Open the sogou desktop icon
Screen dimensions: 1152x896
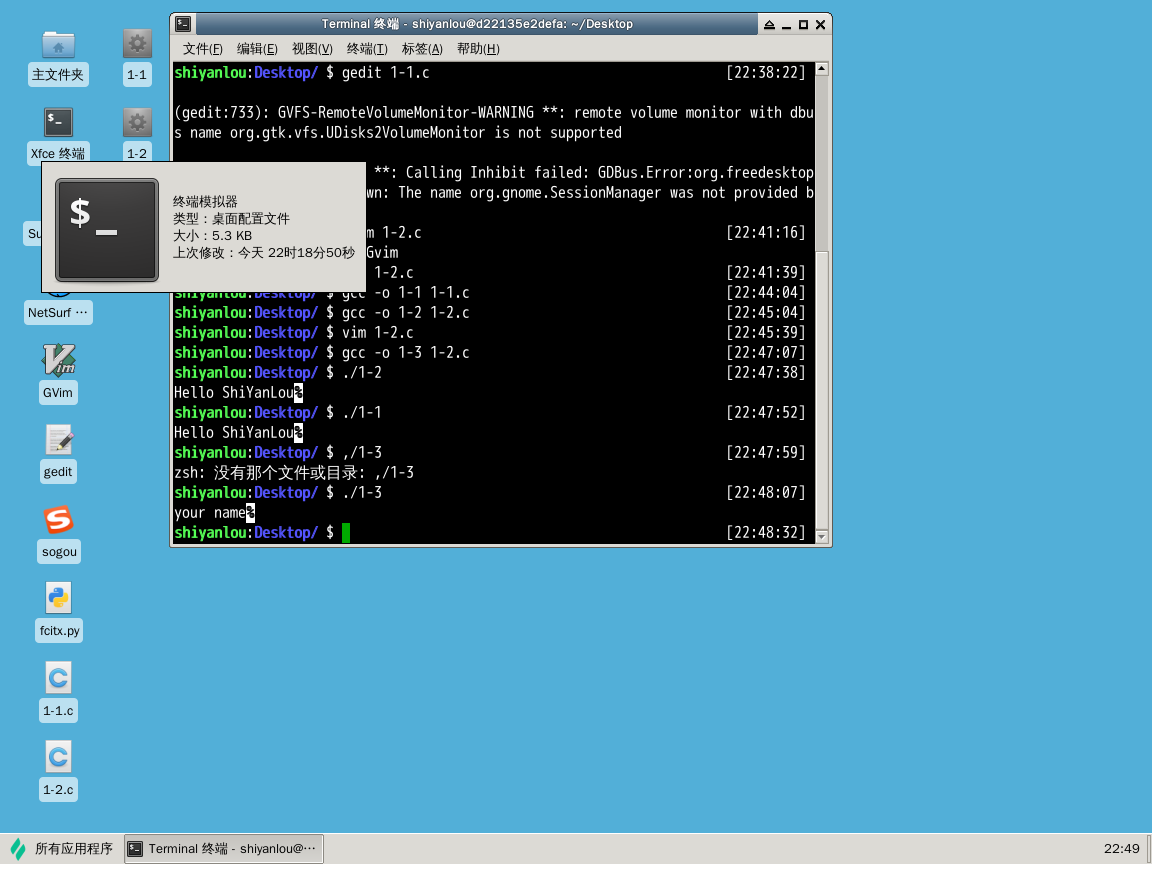58,521
